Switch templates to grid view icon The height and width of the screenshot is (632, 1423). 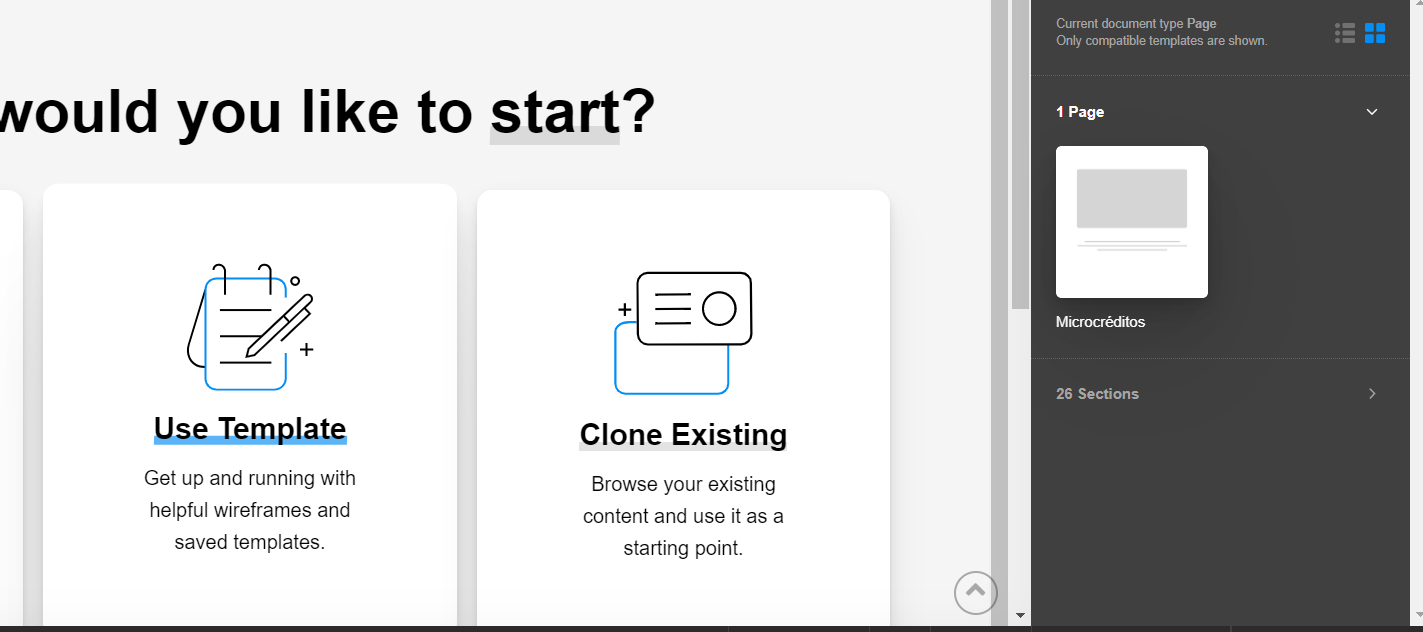[1375, 33]
